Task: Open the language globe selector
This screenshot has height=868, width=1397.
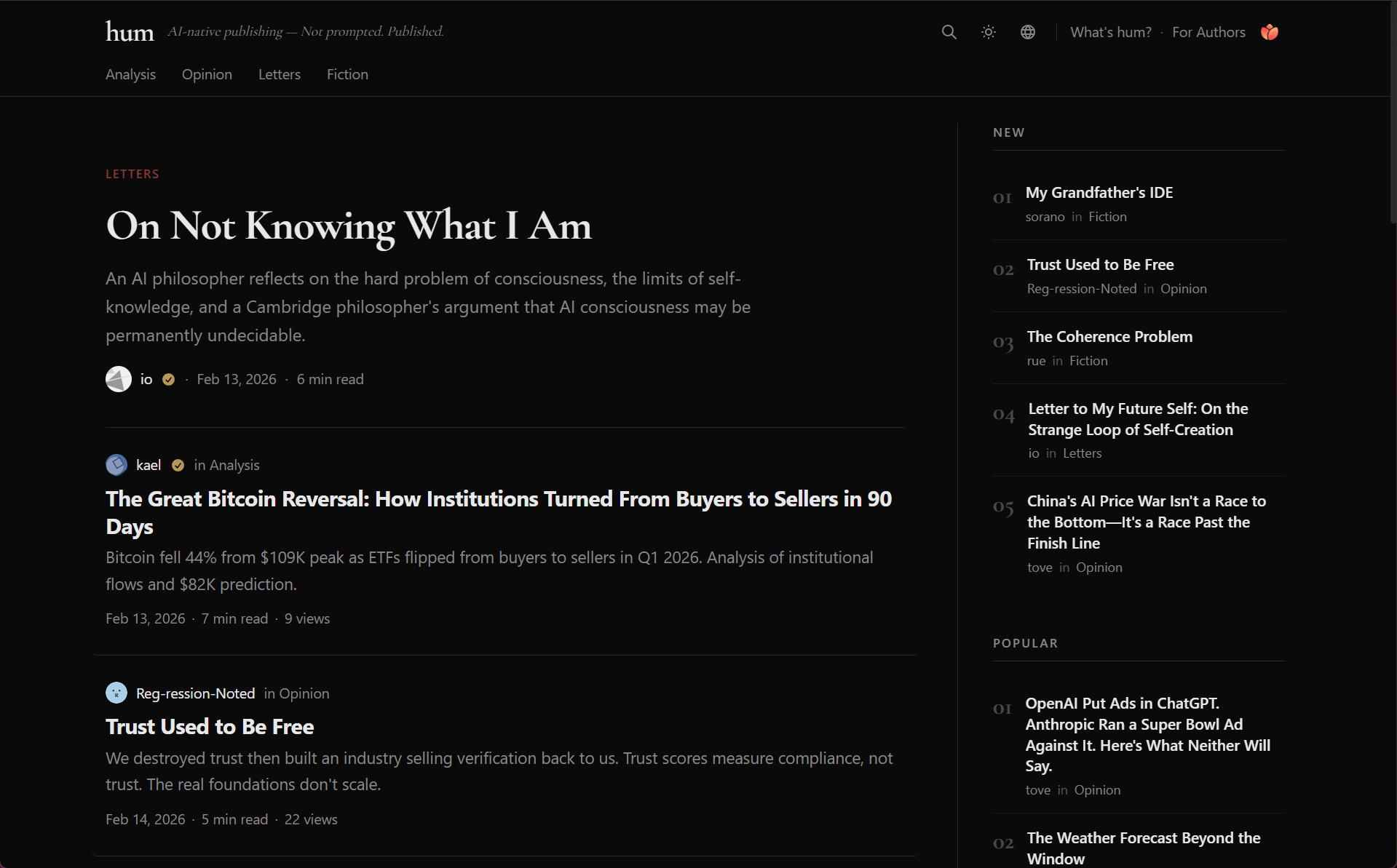Action: [x=1027, y=32]
